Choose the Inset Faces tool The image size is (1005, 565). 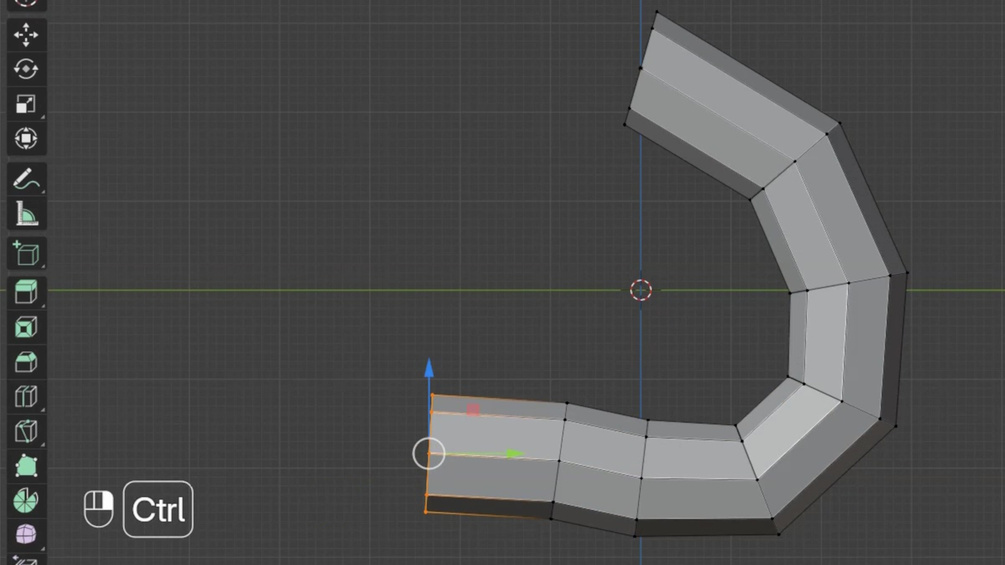coord(26,327)
